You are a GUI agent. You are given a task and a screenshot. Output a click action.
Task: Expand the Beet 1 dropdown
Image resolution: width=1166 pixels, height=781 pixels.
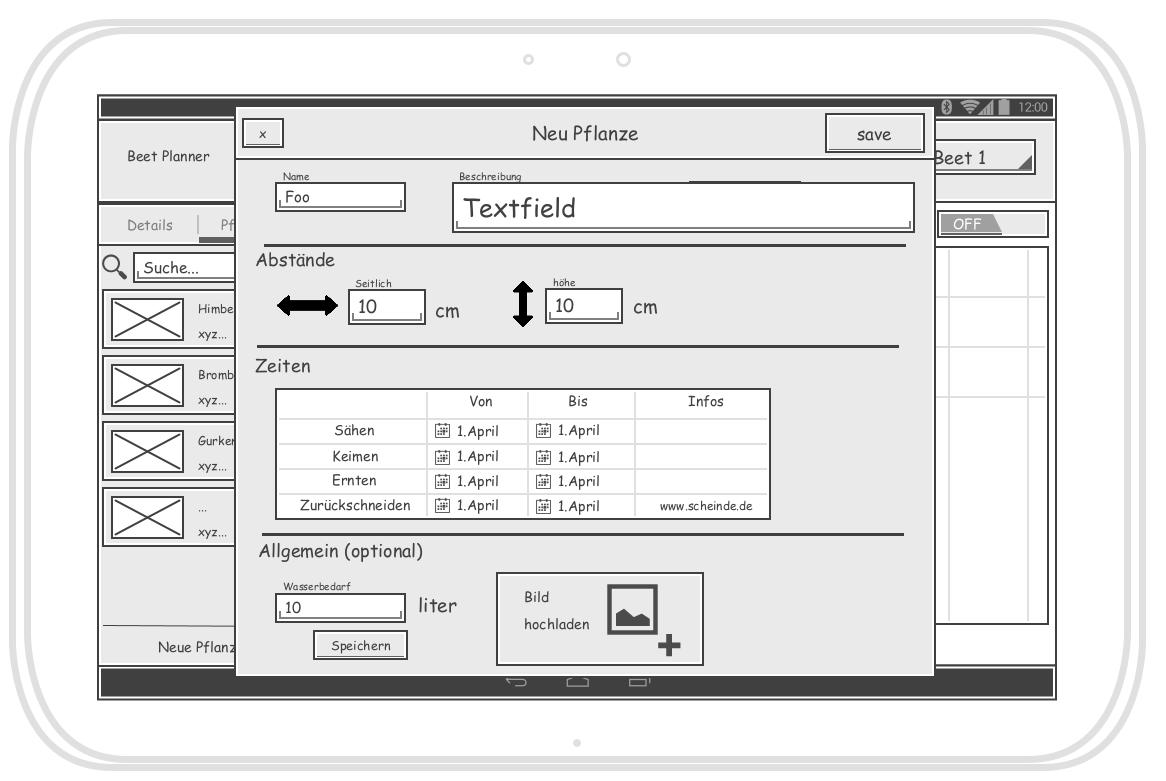983,159
